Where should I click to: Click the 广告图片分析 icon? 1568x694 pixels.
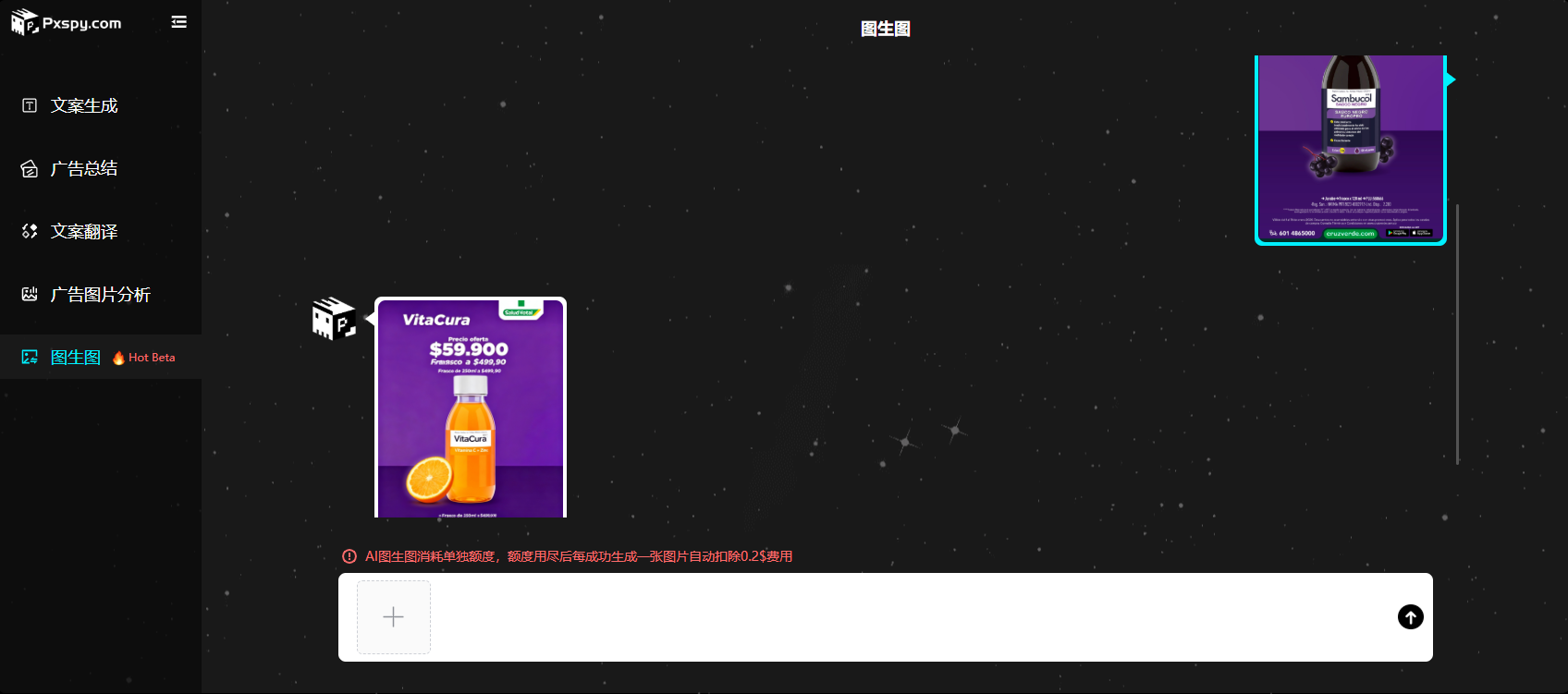tap(30, 294)
